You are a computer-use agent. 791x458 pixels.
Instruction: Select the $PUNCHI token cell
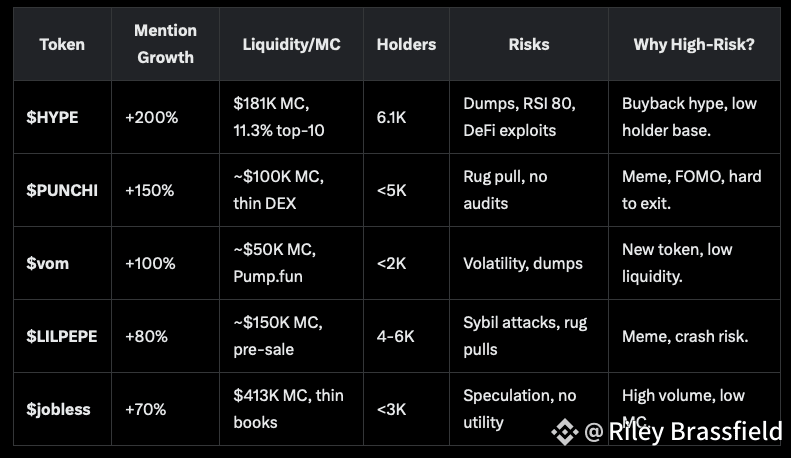point(62,190)
